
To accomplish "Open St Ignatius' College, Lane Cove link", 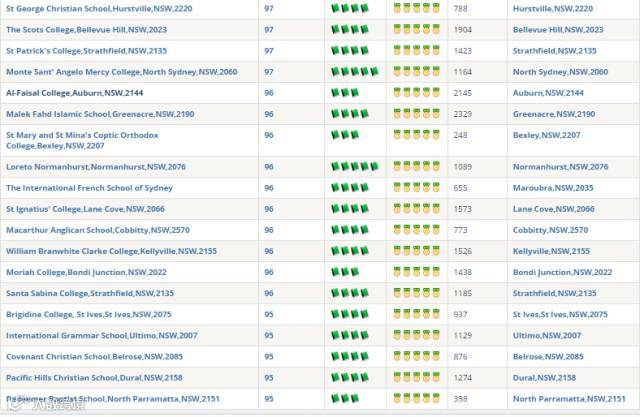I will click(x=85, y=209).
